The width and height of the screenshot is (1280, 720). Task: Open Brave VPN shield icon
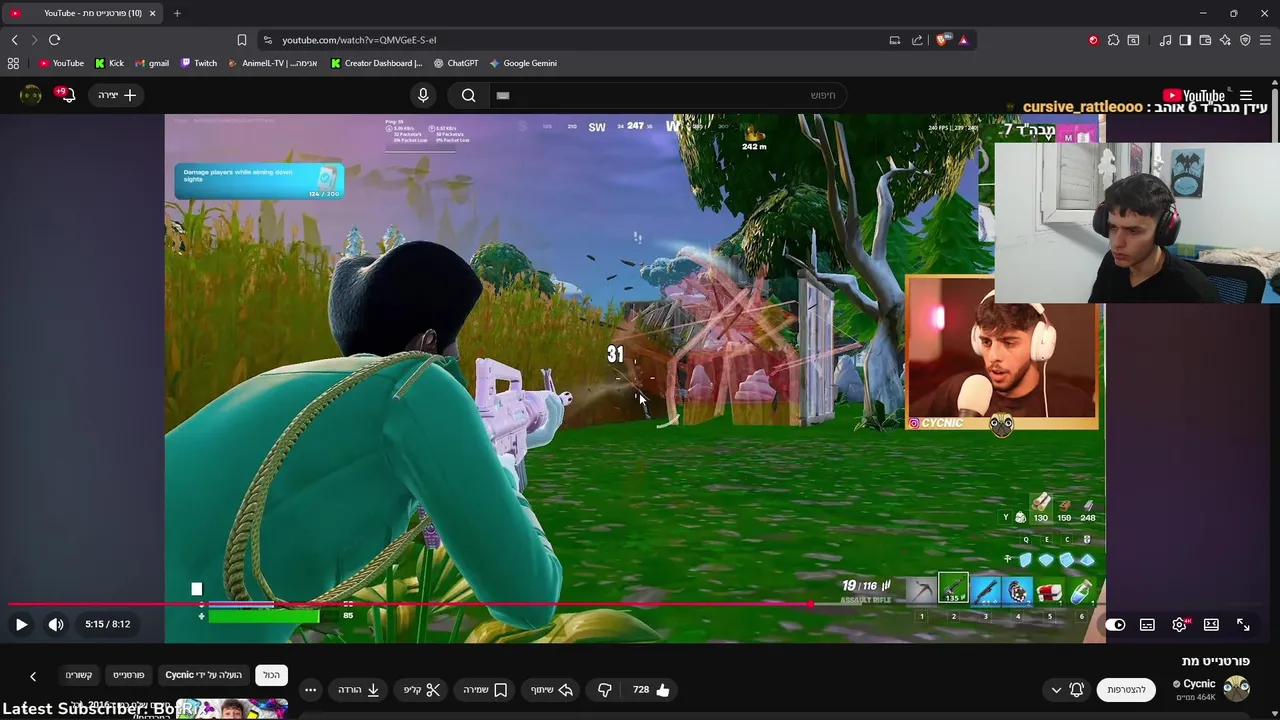coord(1245,40)
